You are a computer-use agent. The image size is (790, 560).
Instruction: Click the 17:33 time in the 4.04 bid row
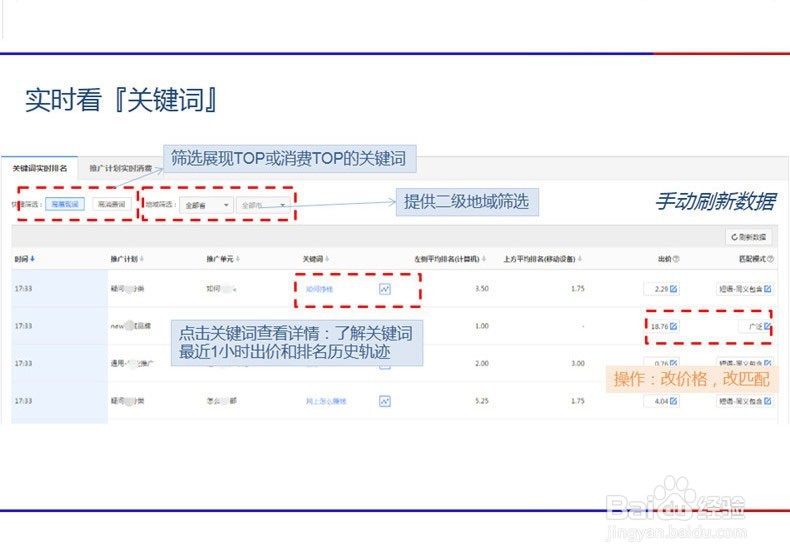23,401
